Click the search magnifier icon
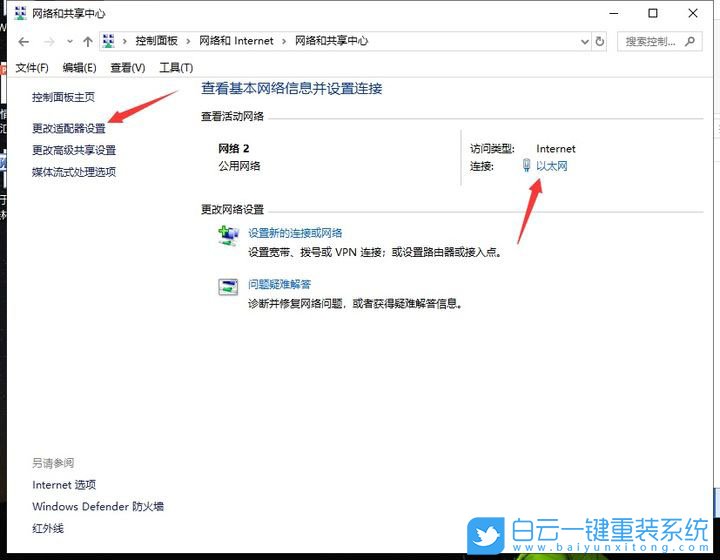This screenshot has width=720, height=560. pos(690,41)
